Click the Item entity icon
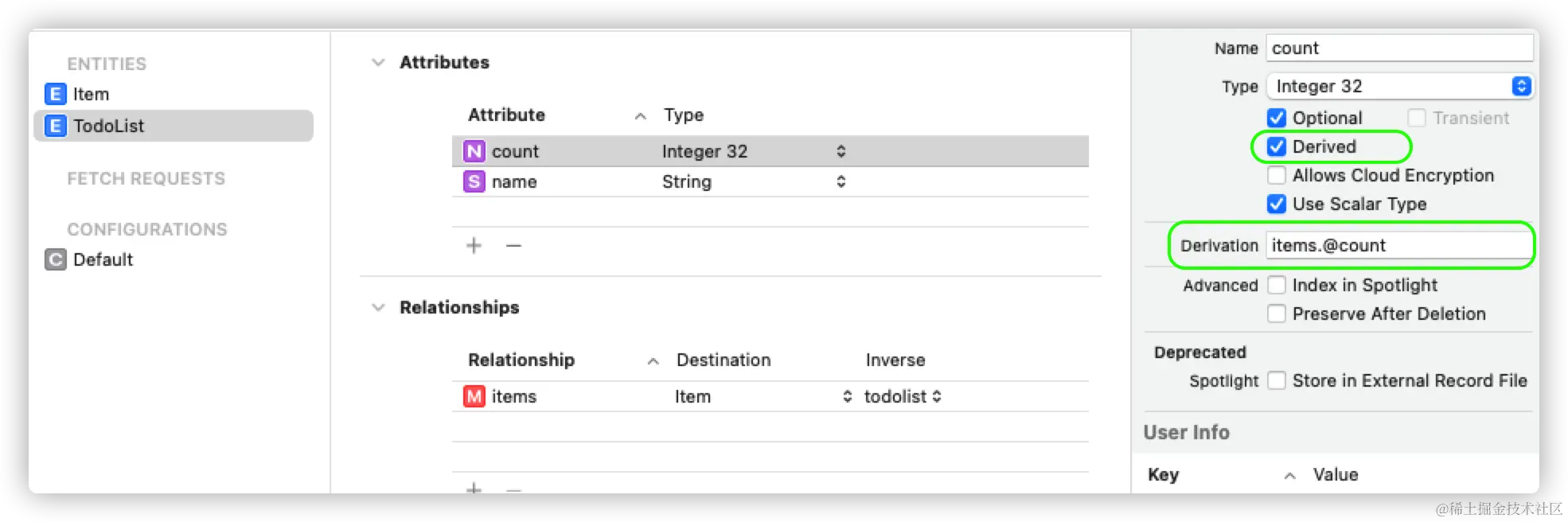Viewport: 1568px width, 522px height. tap(55, 94)
